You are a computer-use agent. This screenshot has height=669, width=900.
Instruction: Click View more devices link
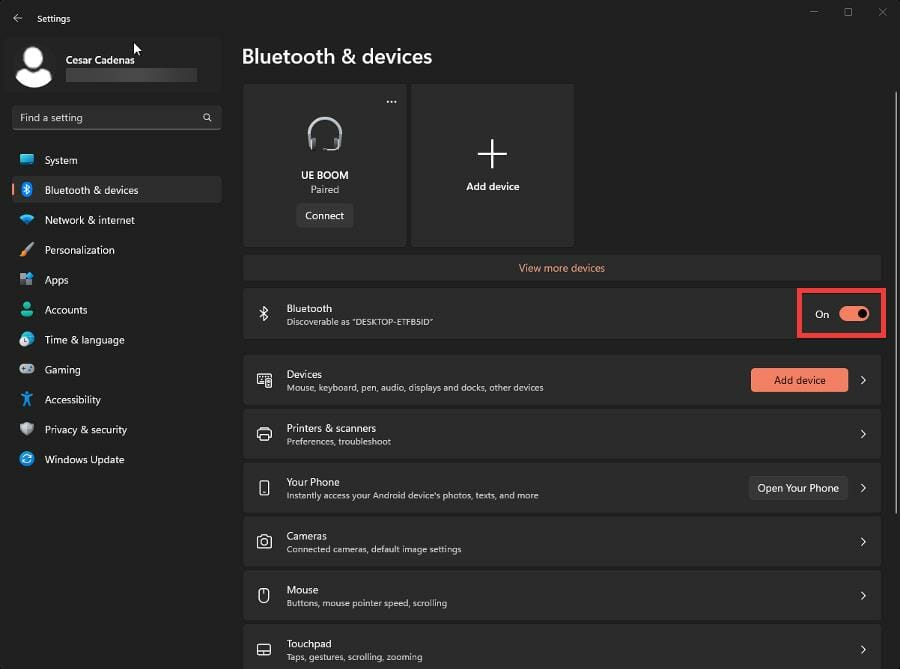coord(561,268)
